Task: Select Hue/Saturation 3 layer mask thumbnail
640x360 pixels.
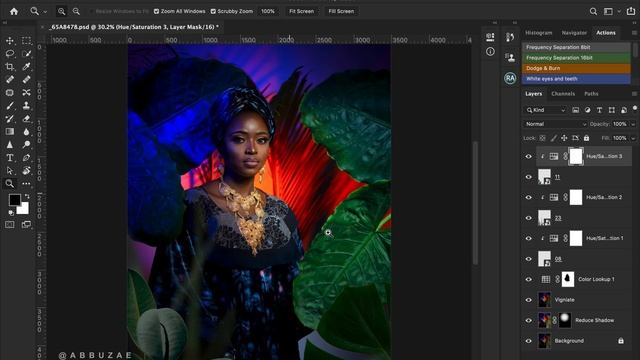Action: click(x=576, y=156)
